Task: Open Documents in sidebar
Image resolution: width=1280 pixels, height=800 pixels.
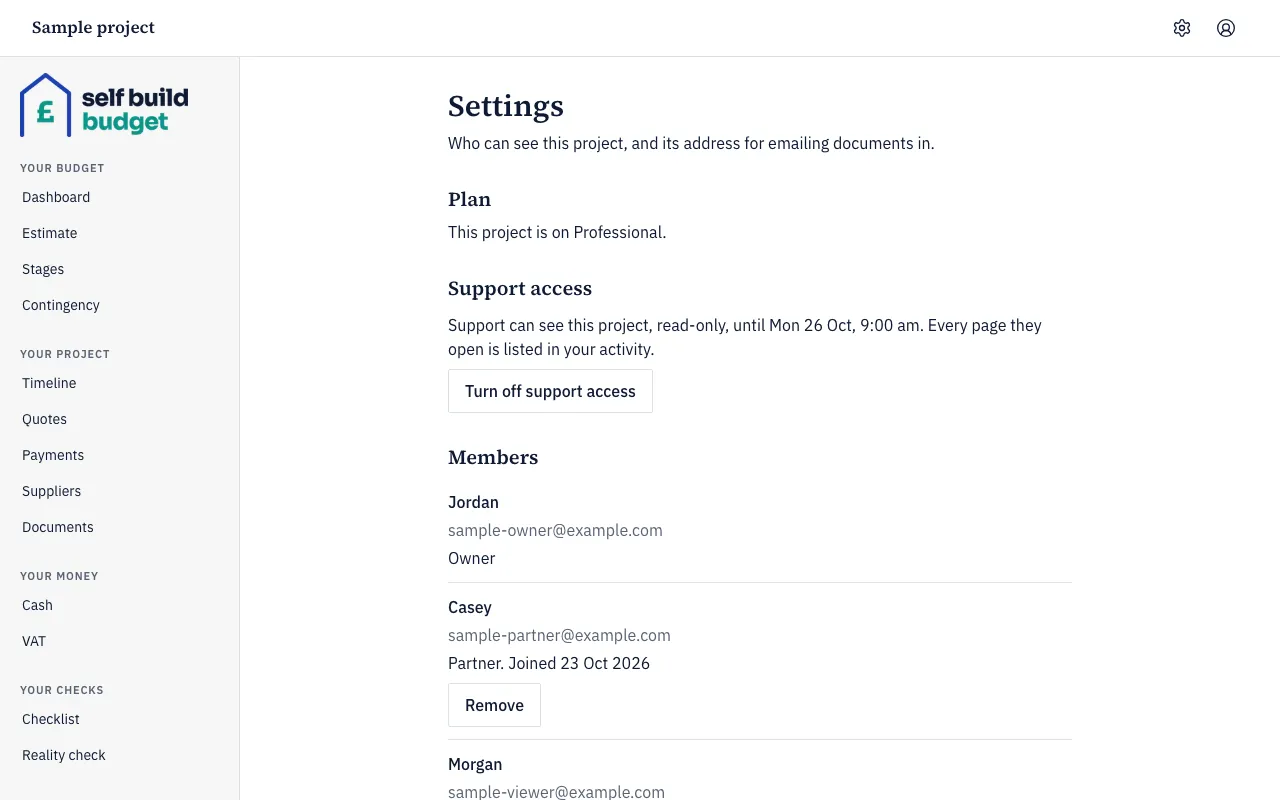Action: (x=58, y=527)
